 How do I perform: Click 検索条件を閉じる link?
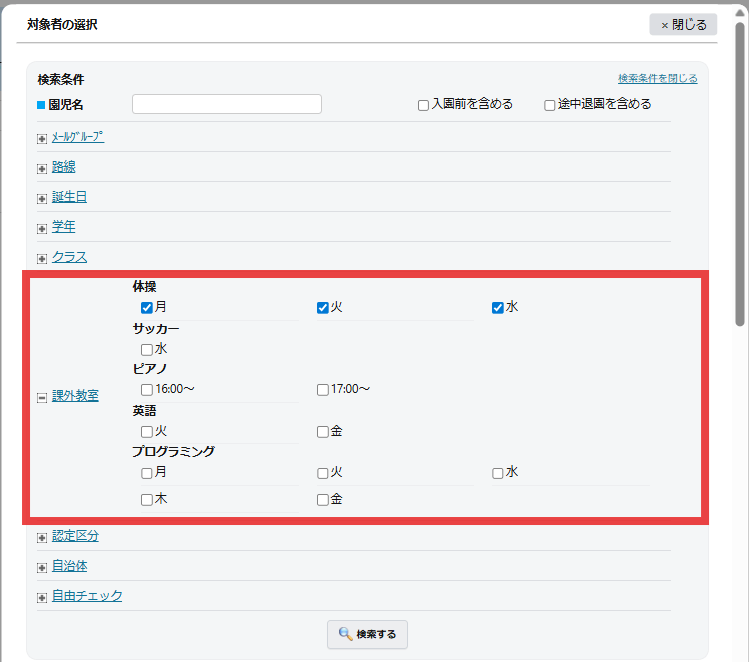coord(658,78)
